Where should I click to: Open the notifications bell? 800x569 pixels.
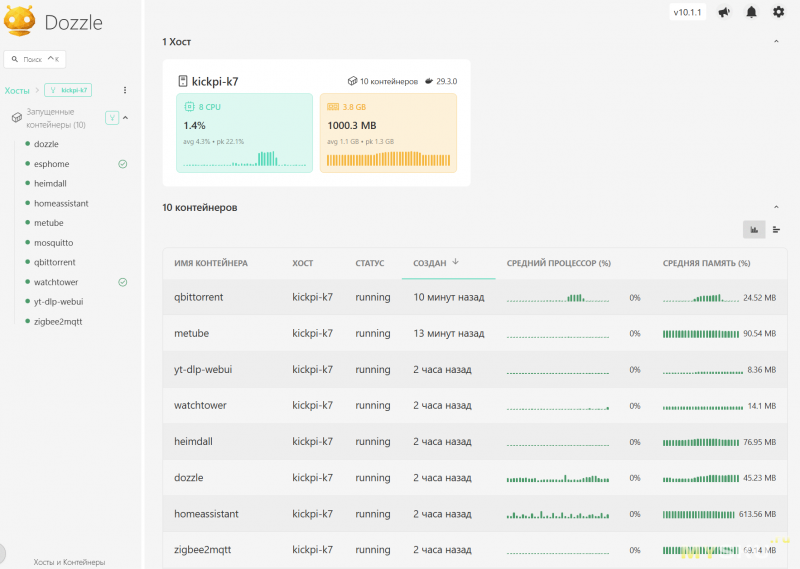751,13
